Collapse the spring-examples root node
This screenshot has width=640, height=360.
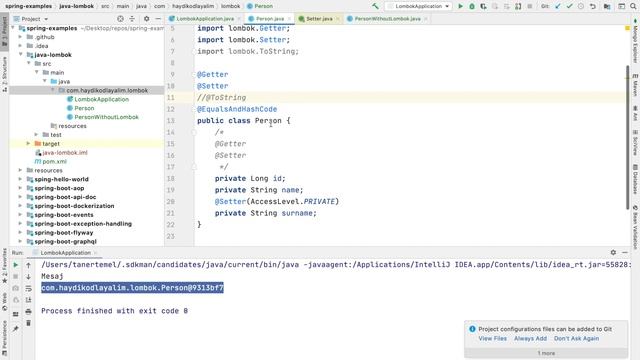tap(13, 28)
